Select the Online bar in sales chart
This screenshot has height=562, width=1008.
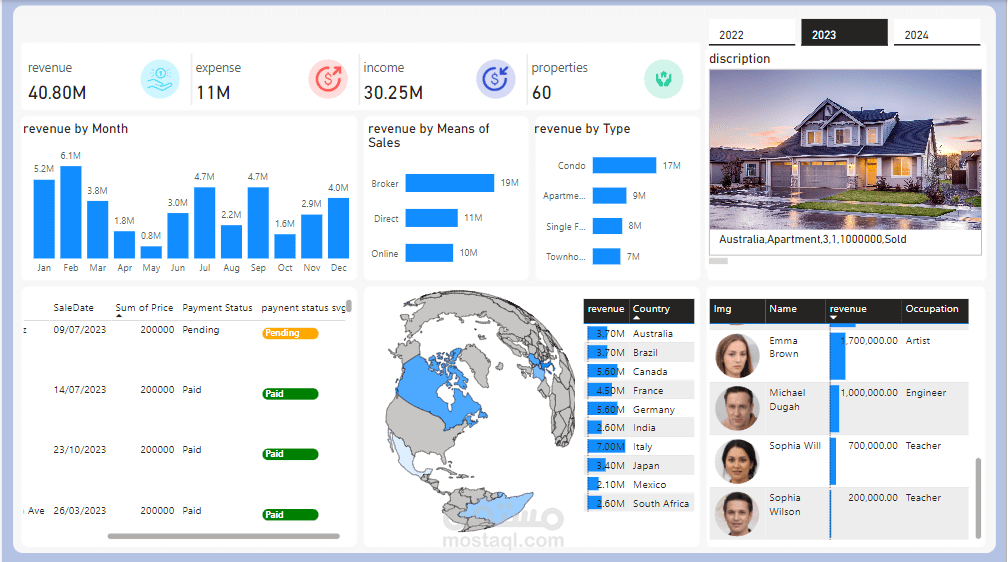point(429,253)
